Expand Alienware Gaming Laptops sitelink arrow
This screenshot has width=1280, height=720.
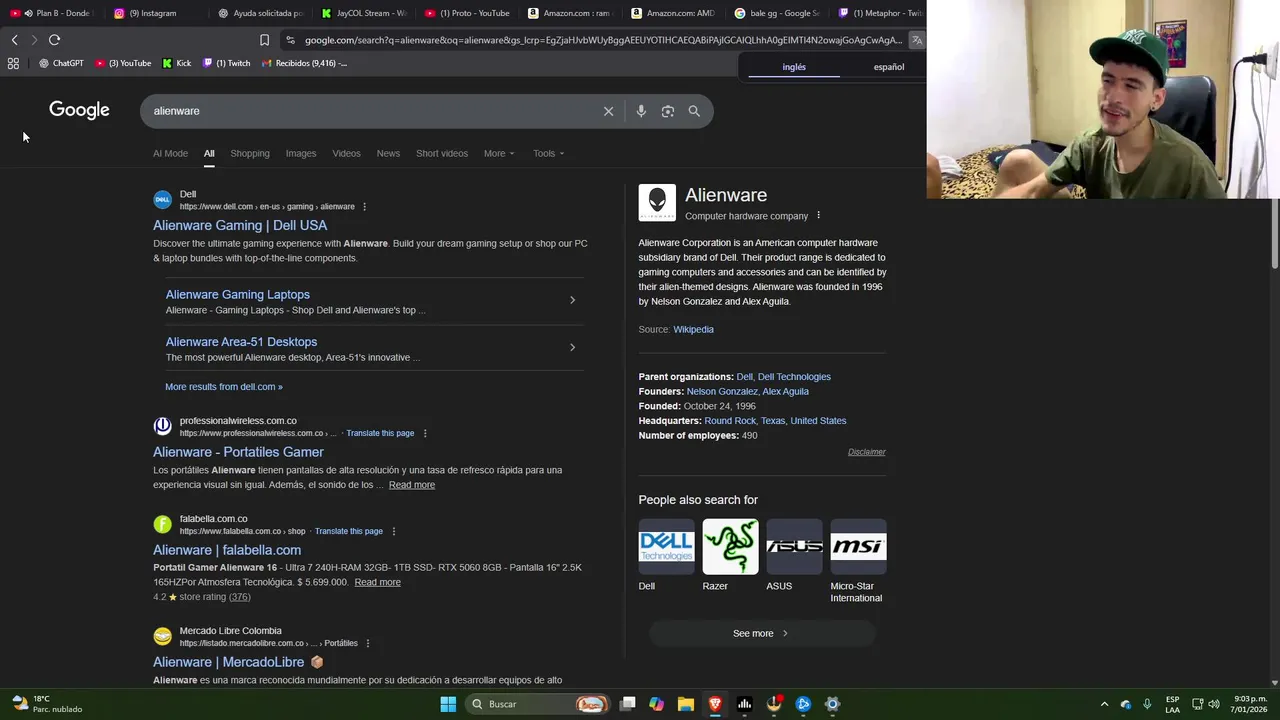(x=572, y=300)
